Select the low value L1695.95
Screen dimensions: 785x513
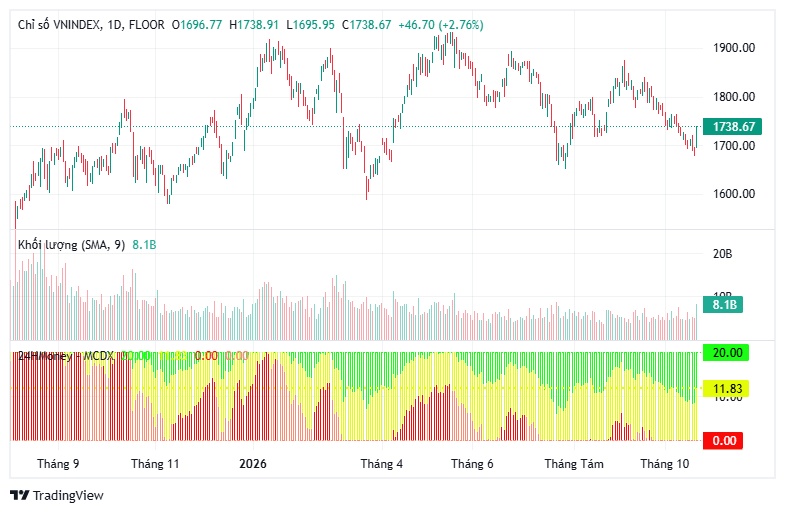310,25
